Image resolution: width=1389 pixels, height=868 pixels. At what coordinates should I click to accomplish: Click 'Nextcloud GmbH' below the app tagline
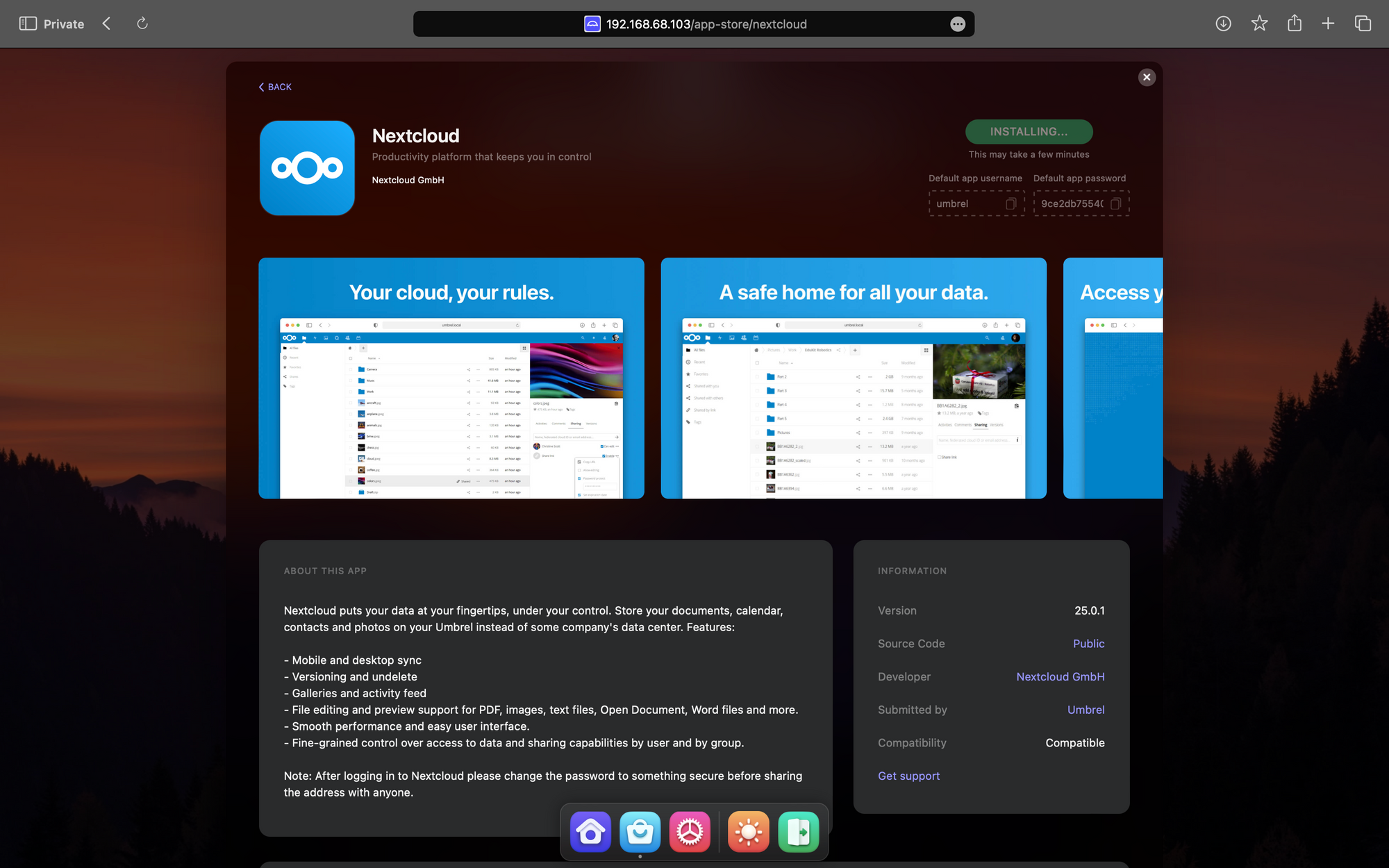point(408,180)
